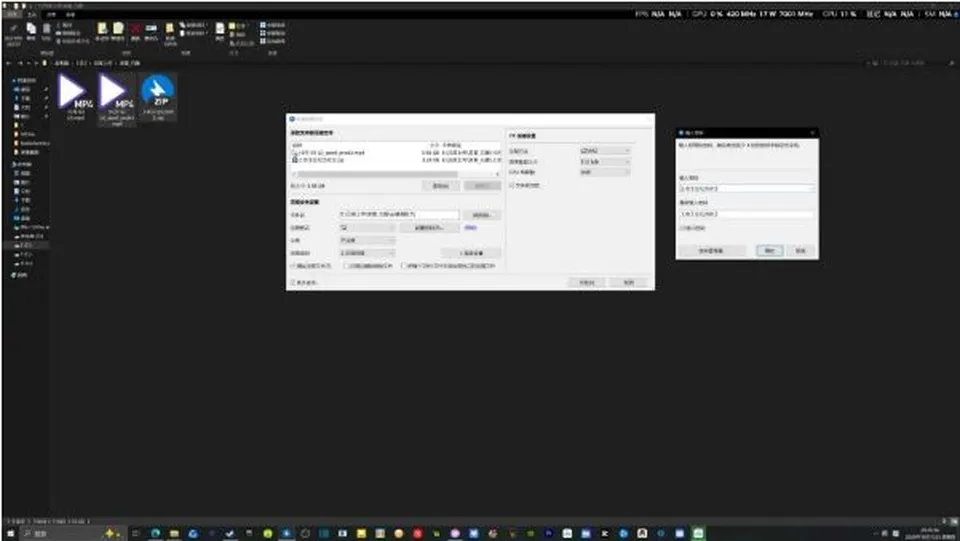Toggle More options checkbox at dialog bottom-left
The width and height of the screenshot is (960, 541).
293,282
